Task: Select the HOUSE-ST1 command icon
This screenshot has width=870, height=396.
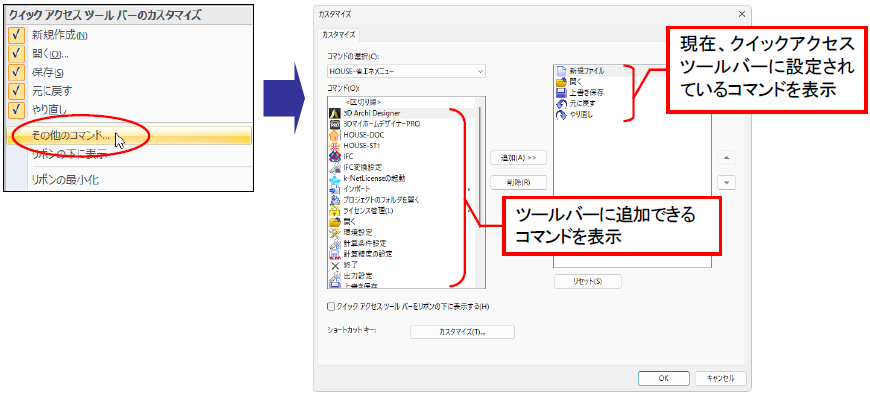Action: pos(335,146)
